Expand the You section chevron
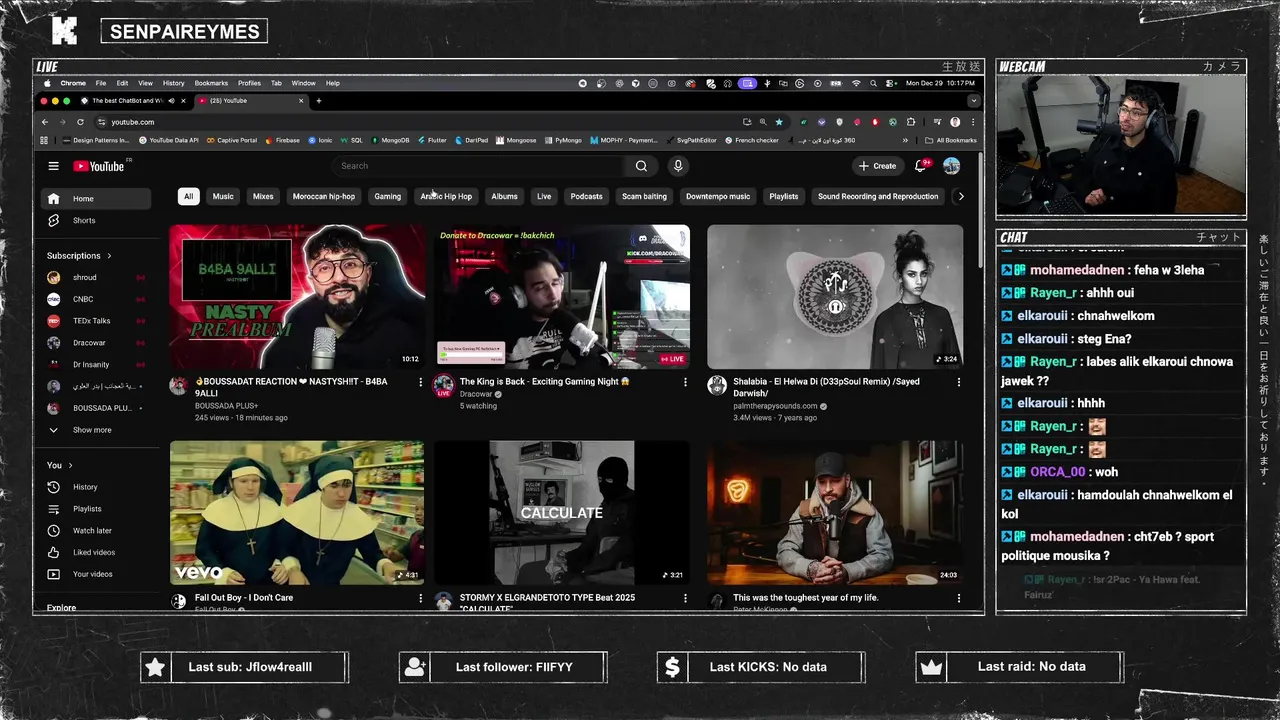This screenshot has width=1280, height=720. tap(70, 465)
